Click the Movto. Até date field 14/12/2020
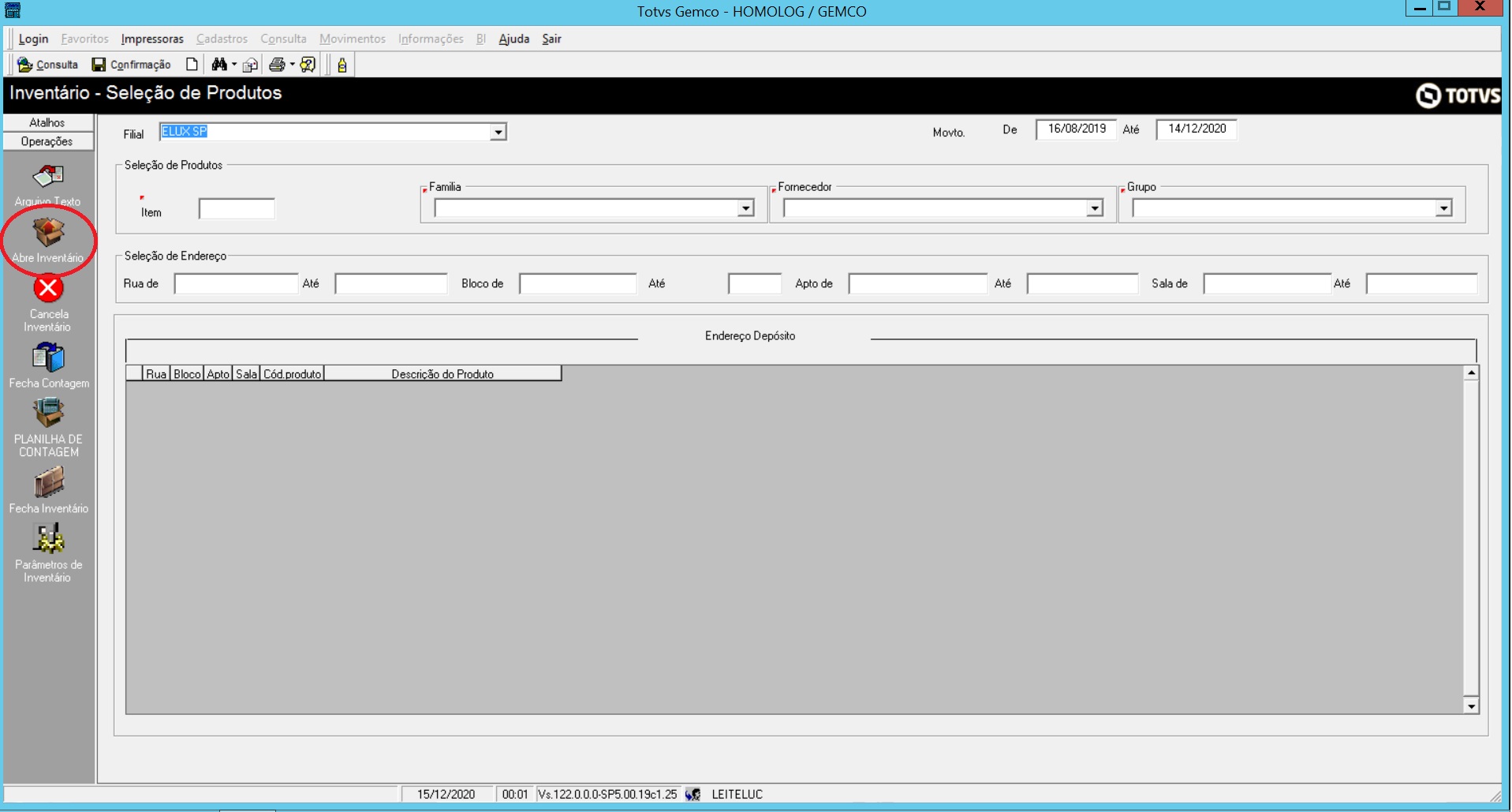Image resolution: width=1512 pixels, height=812 pixels. click(1197, 129)
